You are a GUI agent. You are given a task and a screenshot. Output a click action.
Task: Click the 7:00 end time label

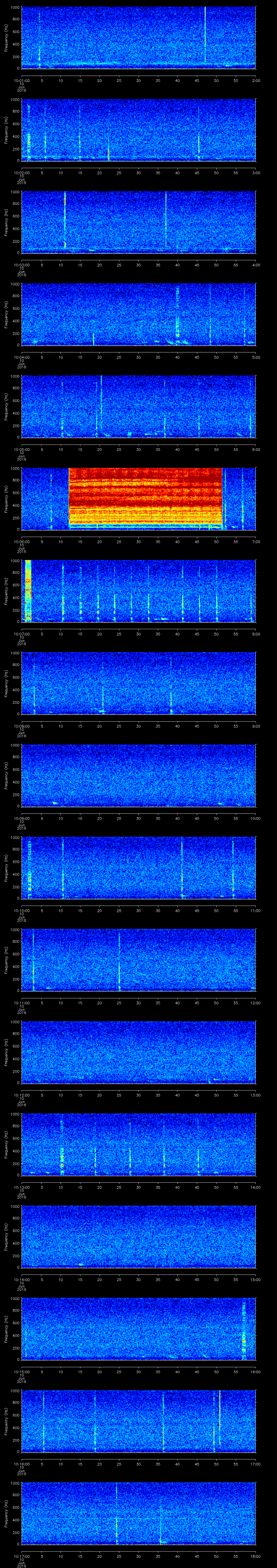(x=256, y=542)
